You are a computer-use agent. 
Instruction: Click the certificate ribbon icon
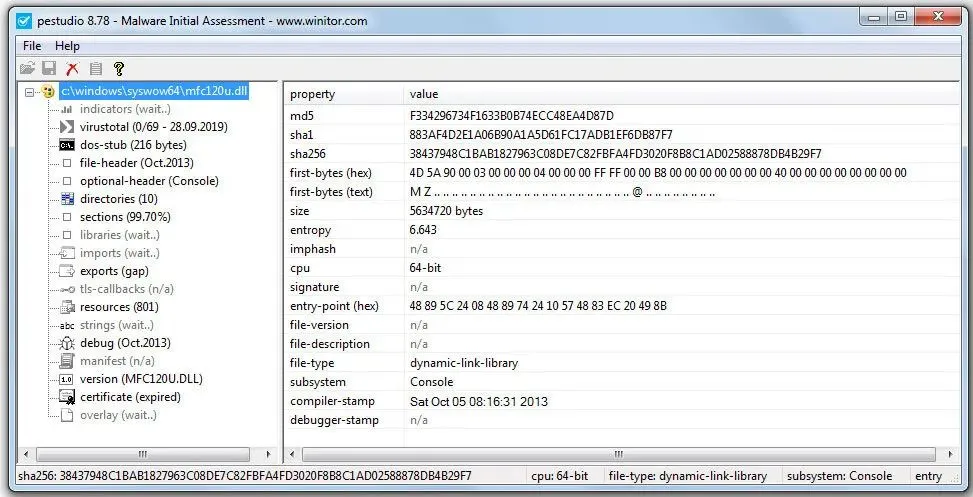(x=67, y=397)
